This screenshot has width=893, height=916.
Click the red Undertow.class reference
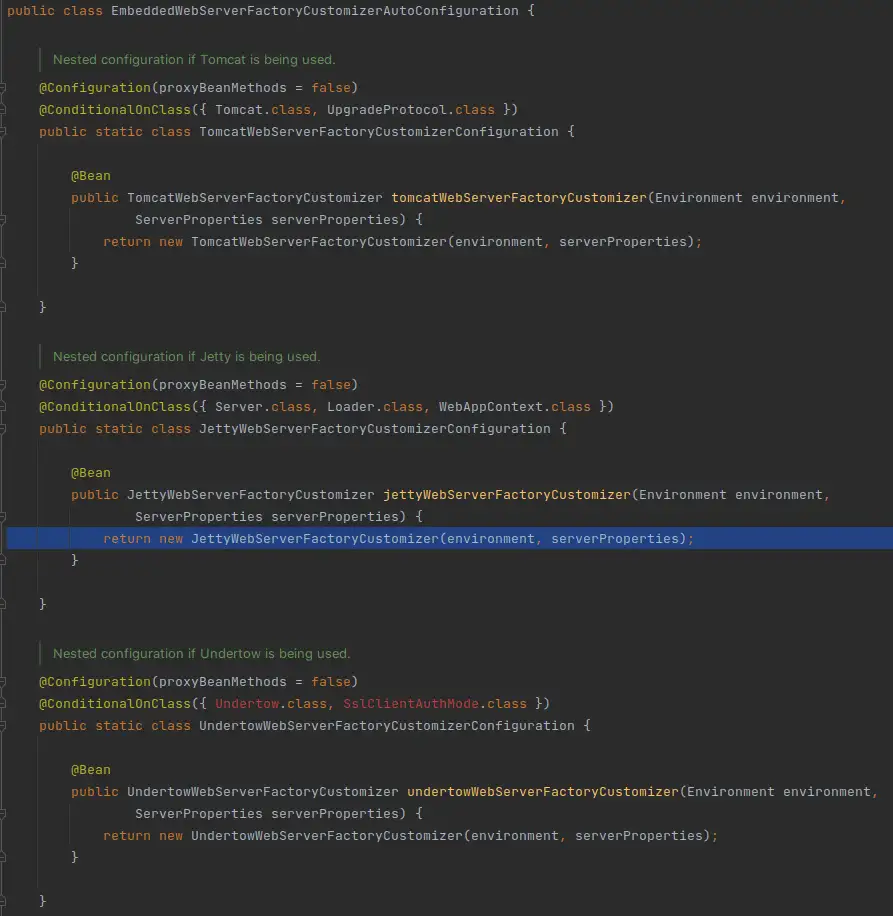point(271,704)
